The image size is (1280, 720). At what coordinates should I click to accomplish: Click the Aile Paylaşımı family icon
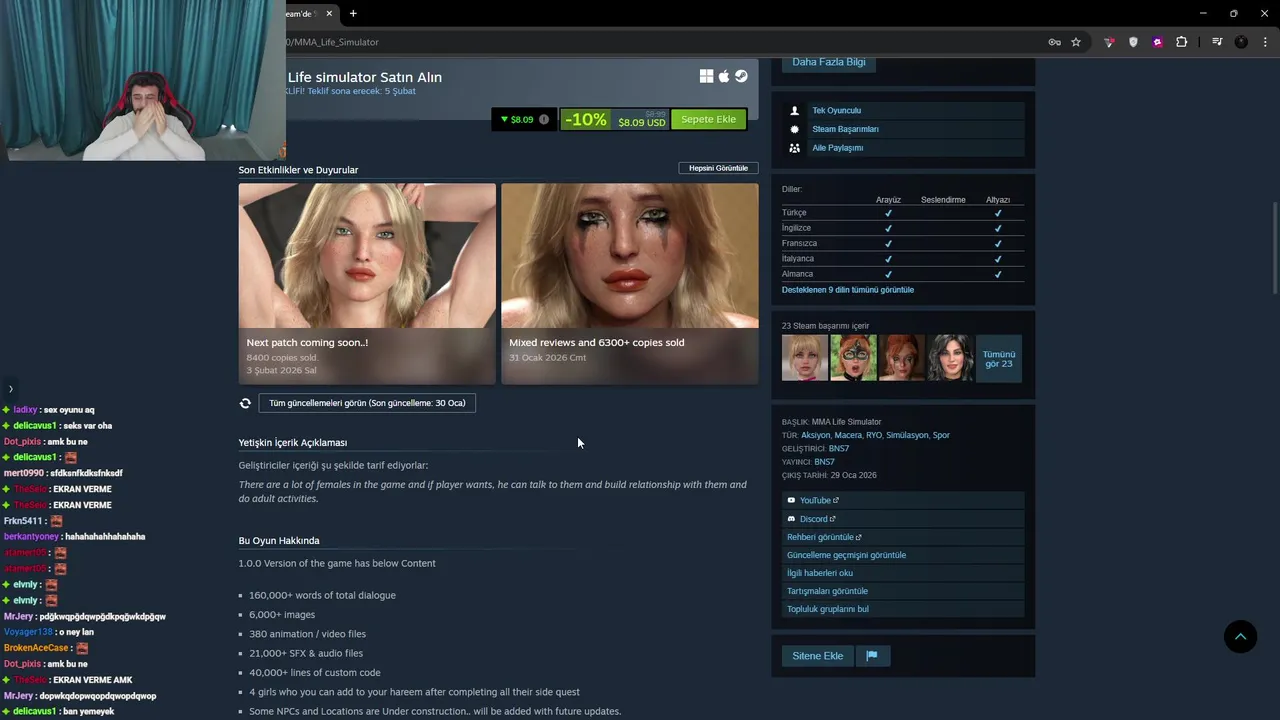[x=795, y=148]
